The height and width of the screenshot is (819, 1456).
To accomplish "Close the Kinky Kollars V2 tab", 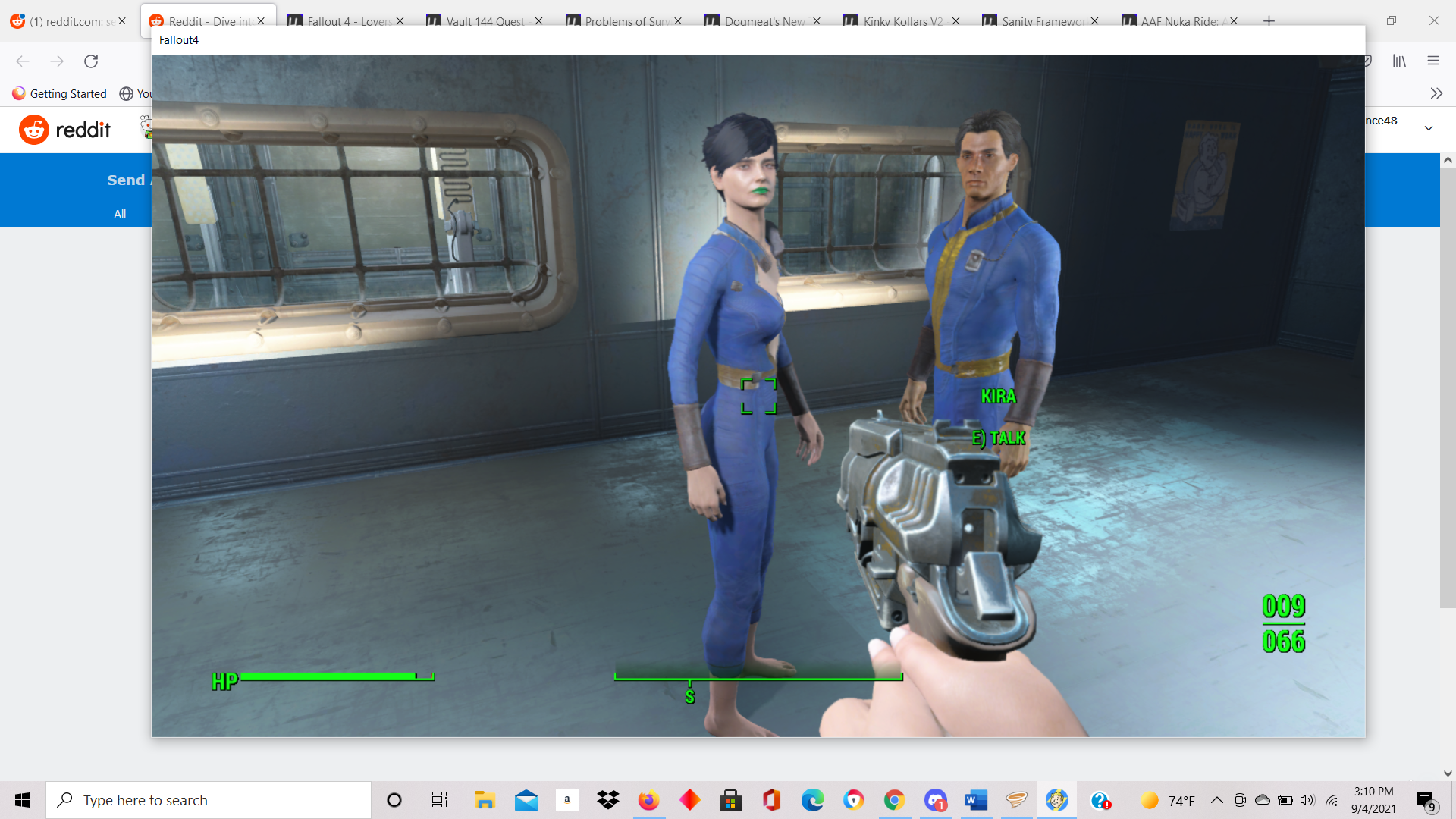I will tap(955, 21).
